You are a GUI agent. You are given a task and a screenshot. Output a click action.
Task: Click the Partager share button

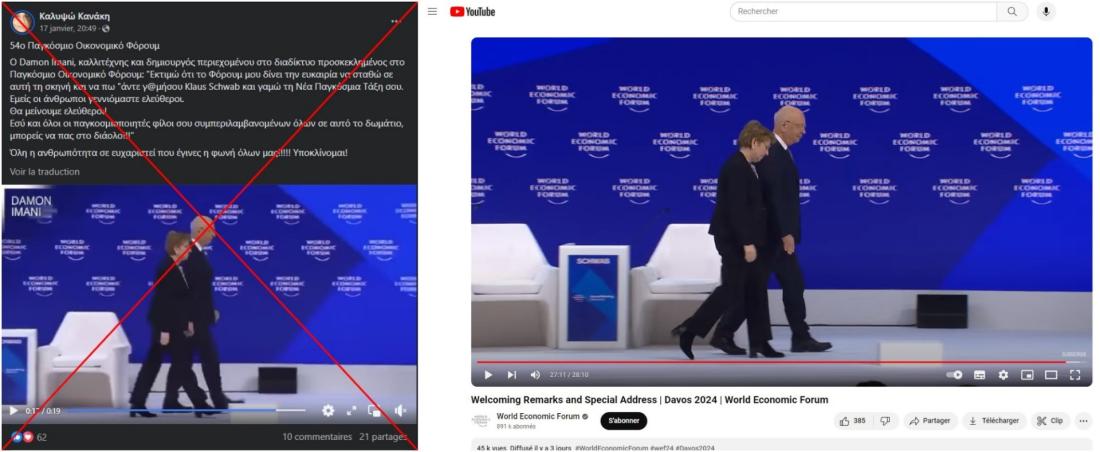[930, 421]
